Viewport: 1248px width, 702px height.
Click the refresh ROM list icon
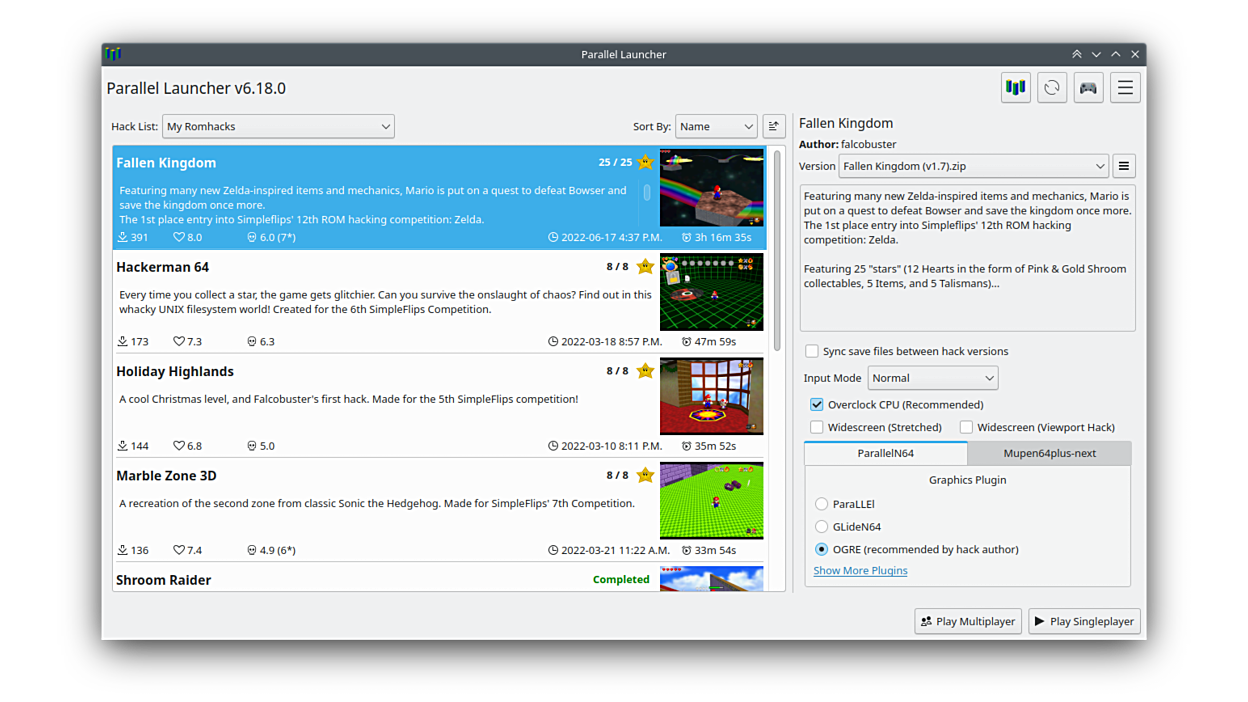(1052, 88)
